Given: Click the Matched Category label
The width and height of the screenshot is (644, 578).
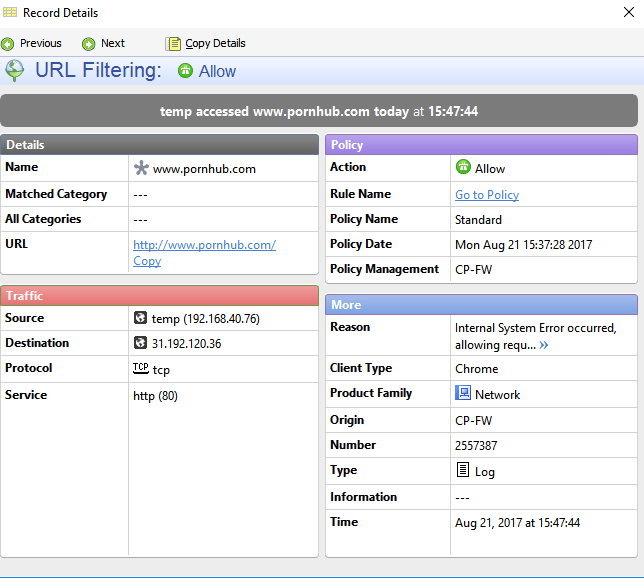Looking at the screenshot, I should tap(56, 194).
